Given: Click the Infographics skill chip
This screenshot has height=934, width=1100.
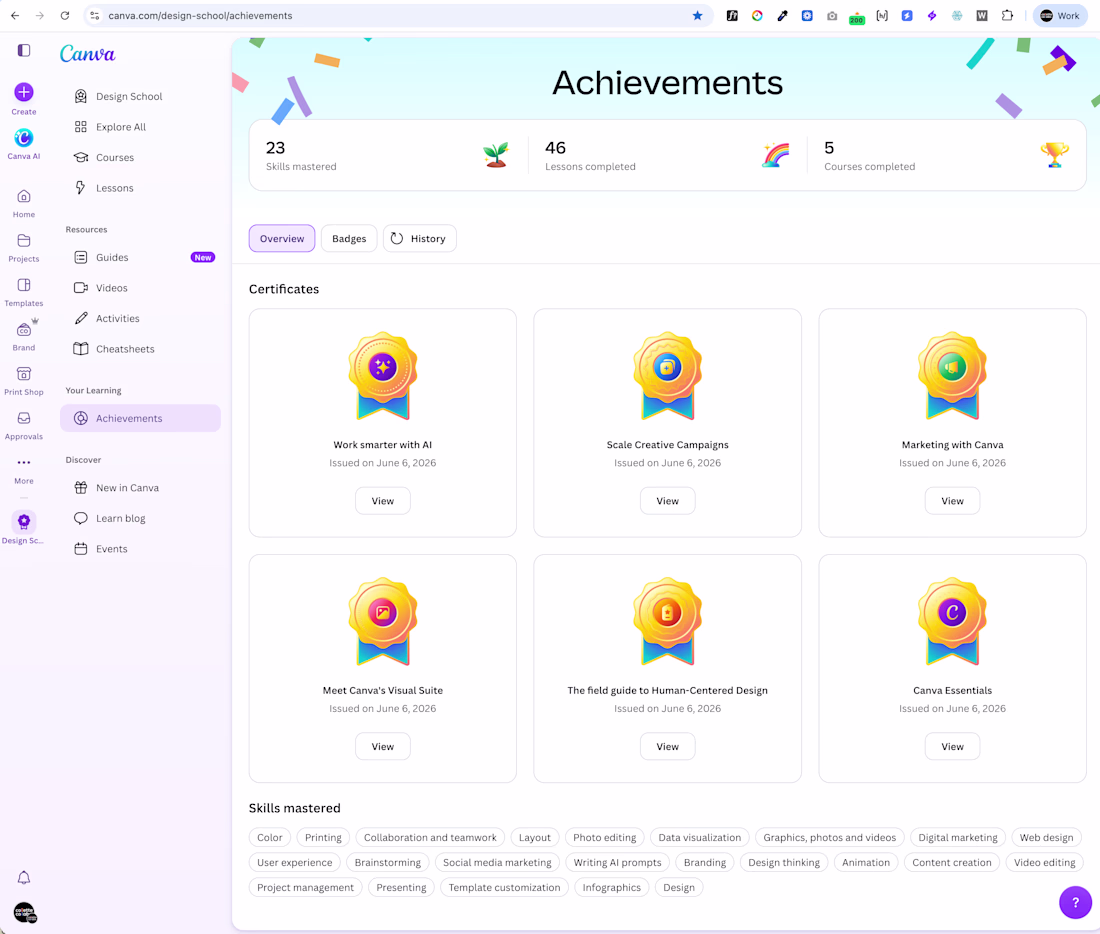Looking at the screenshot, I should click(612, 888).
